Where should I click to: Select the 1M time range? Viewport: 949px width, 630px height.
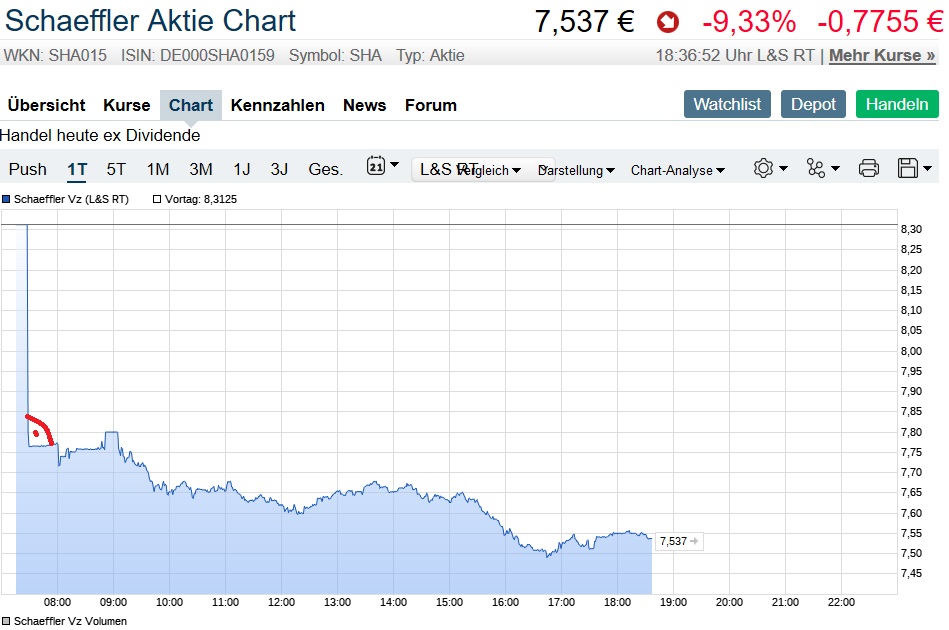(158, 169)
